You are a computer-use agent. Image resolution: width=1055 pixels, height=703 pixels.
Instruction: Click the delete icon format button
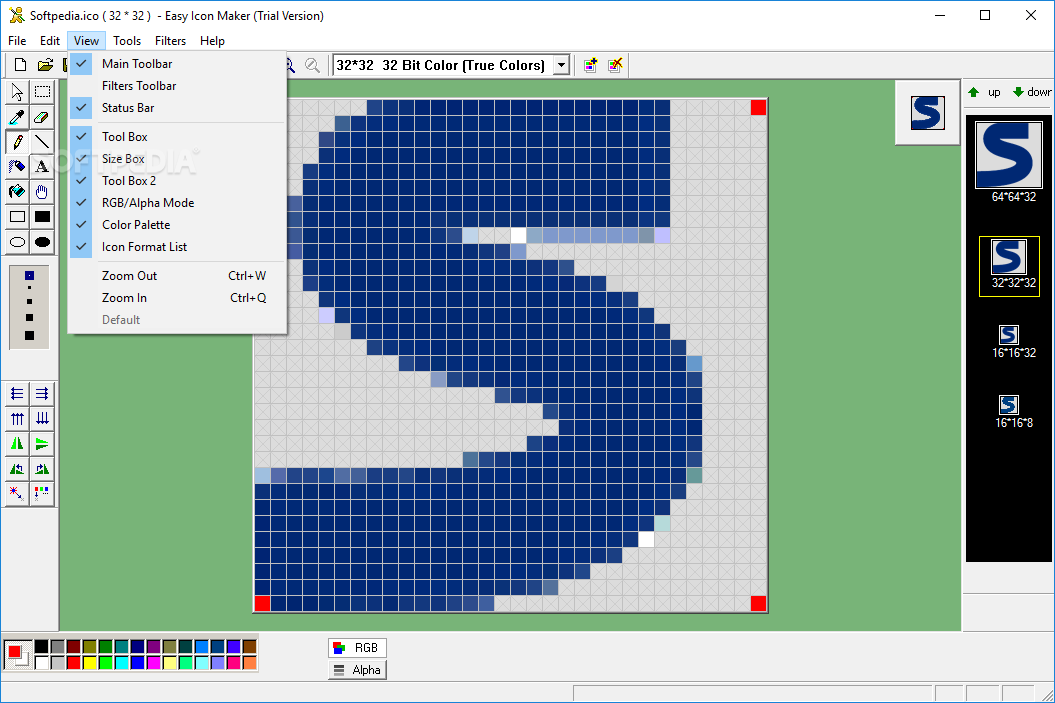point(615,65)
